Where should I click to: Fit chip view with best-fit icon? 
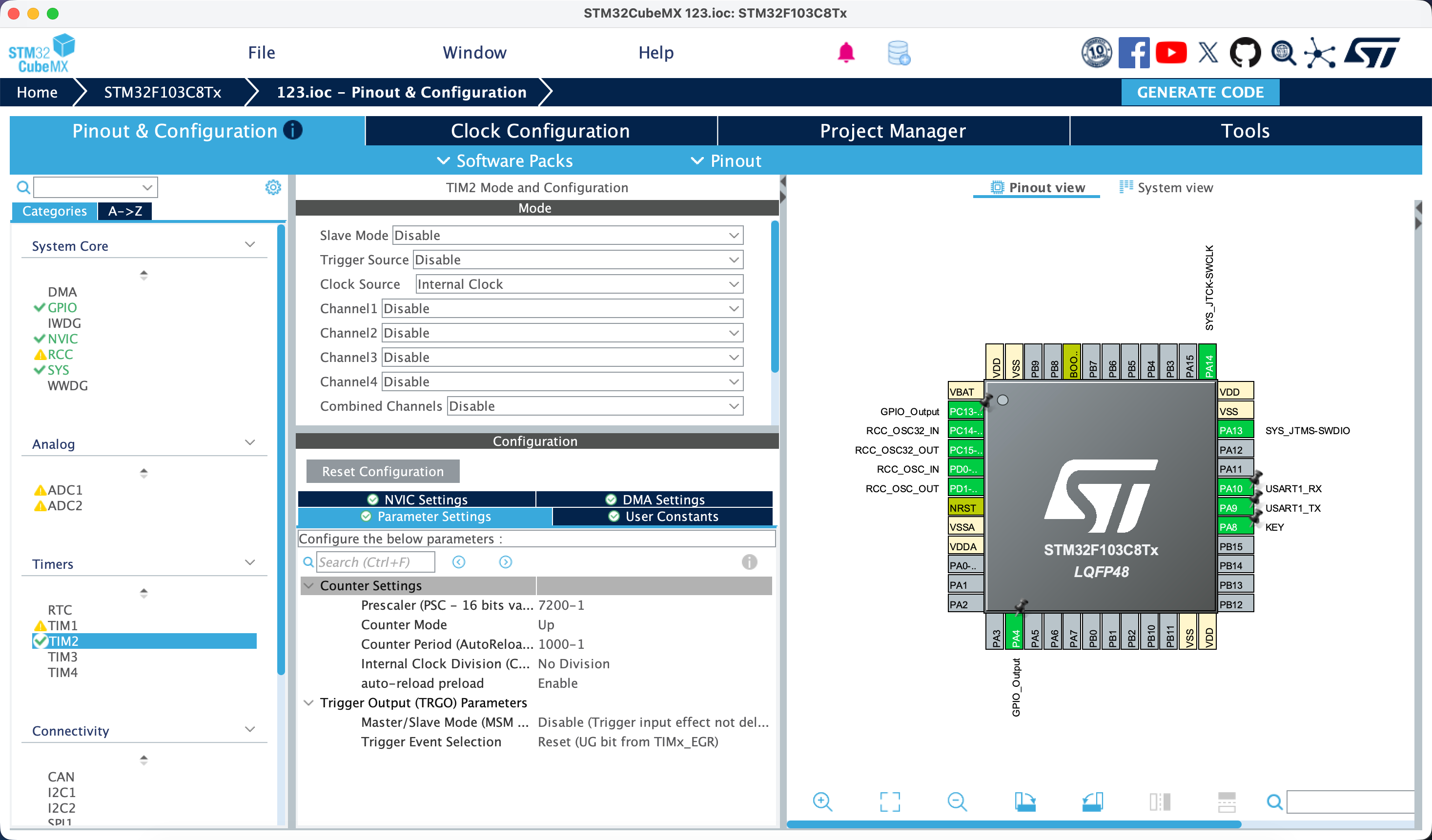pyautogui.click(x=889, y=802)
